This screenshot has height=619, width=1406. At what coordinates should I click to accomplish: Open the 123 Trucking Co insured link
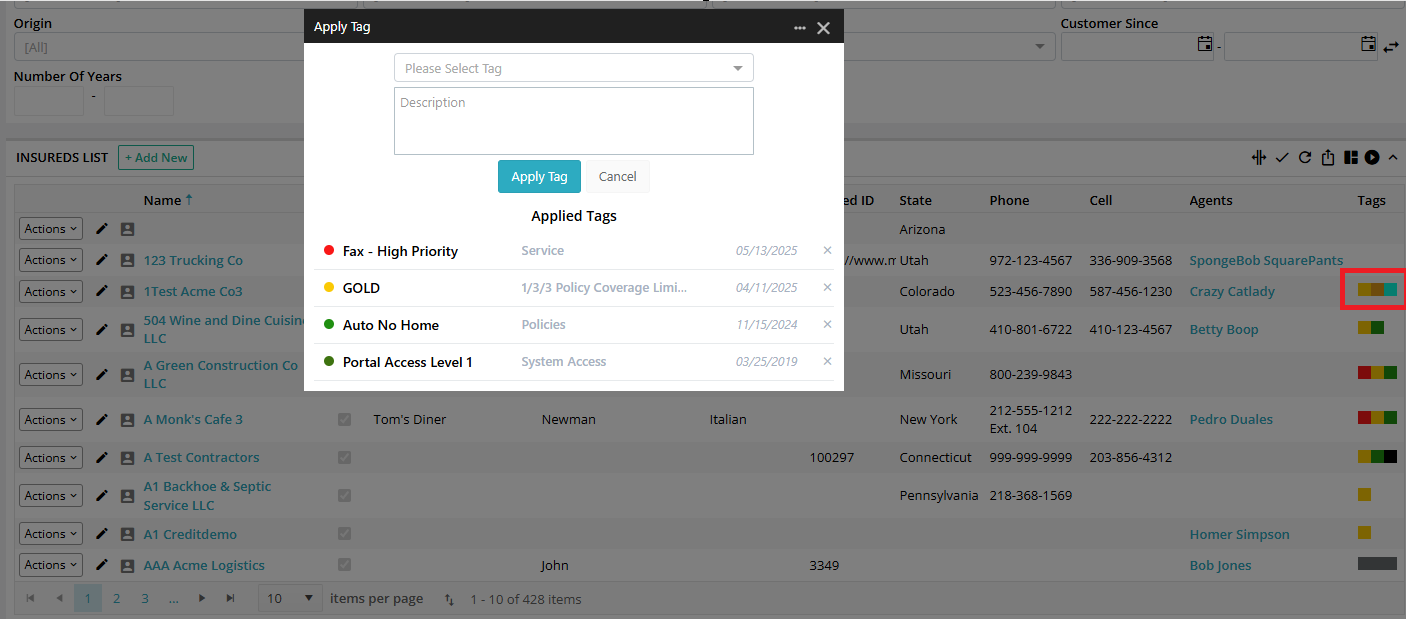tap(193, 260)
